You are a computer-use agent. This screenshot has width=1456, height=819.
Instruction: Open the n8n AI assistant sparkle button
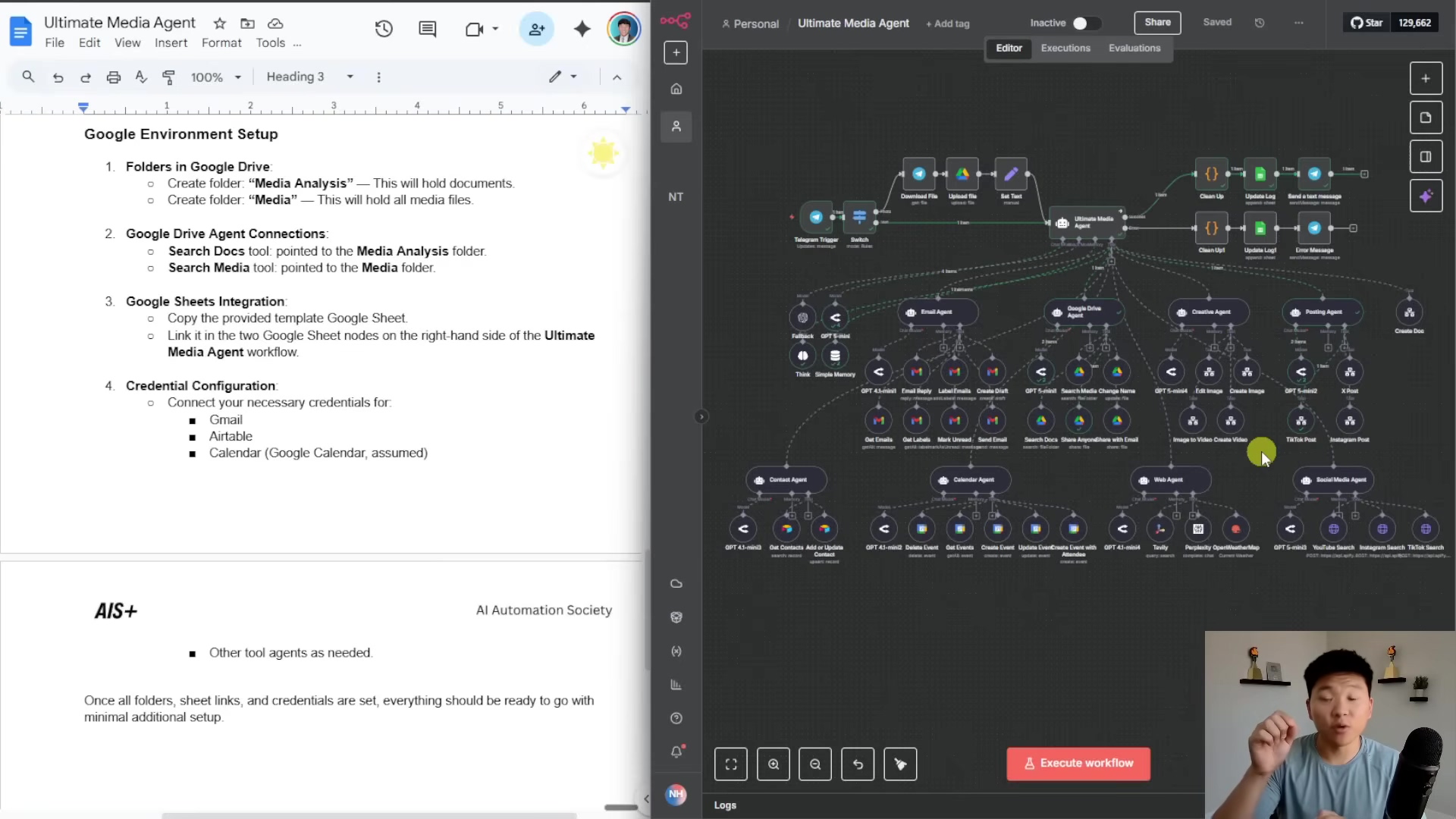click(1426, 196)
